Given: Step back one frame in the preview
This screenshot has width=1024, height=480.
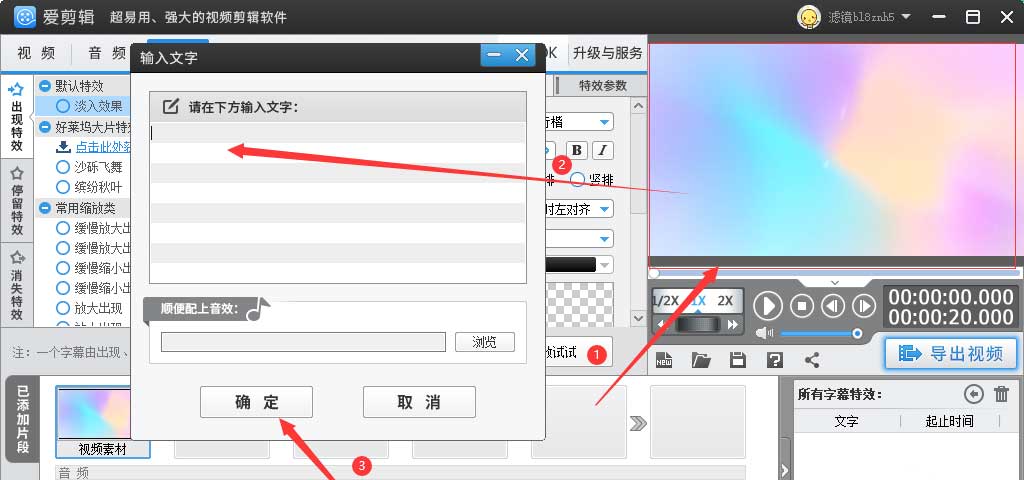Looking at the screenshot, I should [833, 305].
